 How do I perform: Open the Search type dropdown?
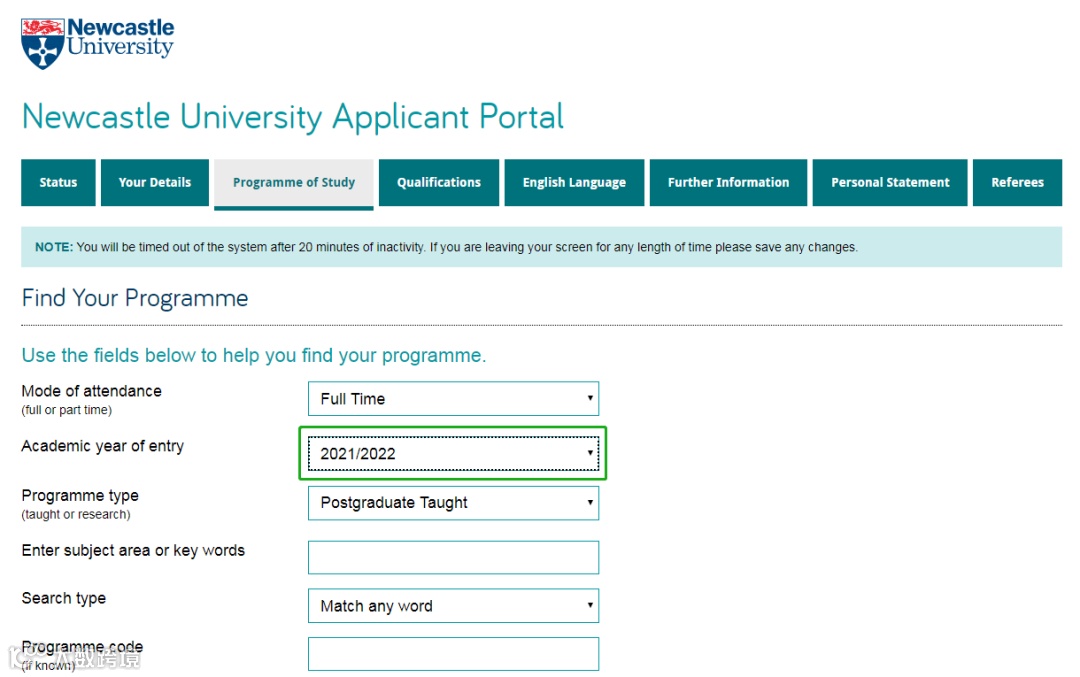point(453,605)
